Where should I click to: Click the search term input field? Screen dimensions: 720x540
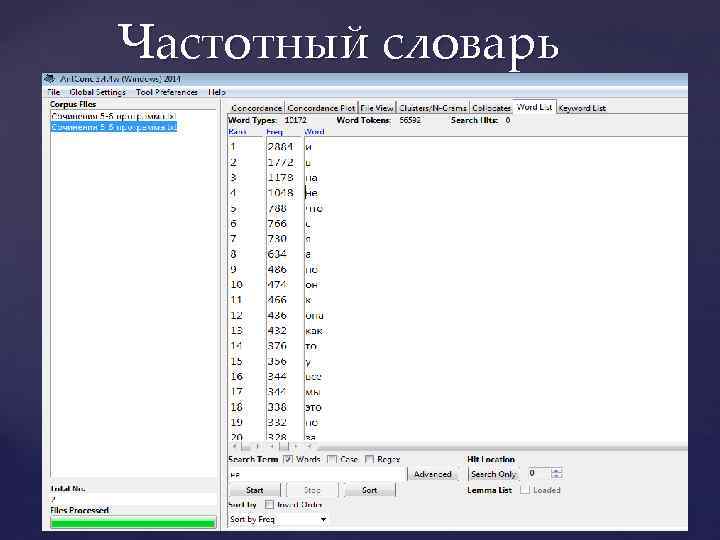point(317,474)
